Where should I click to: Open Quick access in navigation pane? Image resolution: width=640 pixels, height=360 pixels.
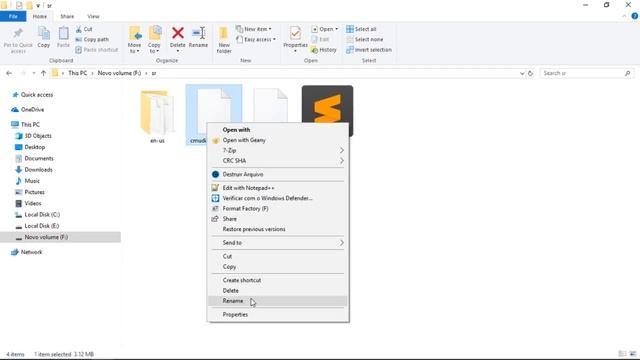coord(37,95)
